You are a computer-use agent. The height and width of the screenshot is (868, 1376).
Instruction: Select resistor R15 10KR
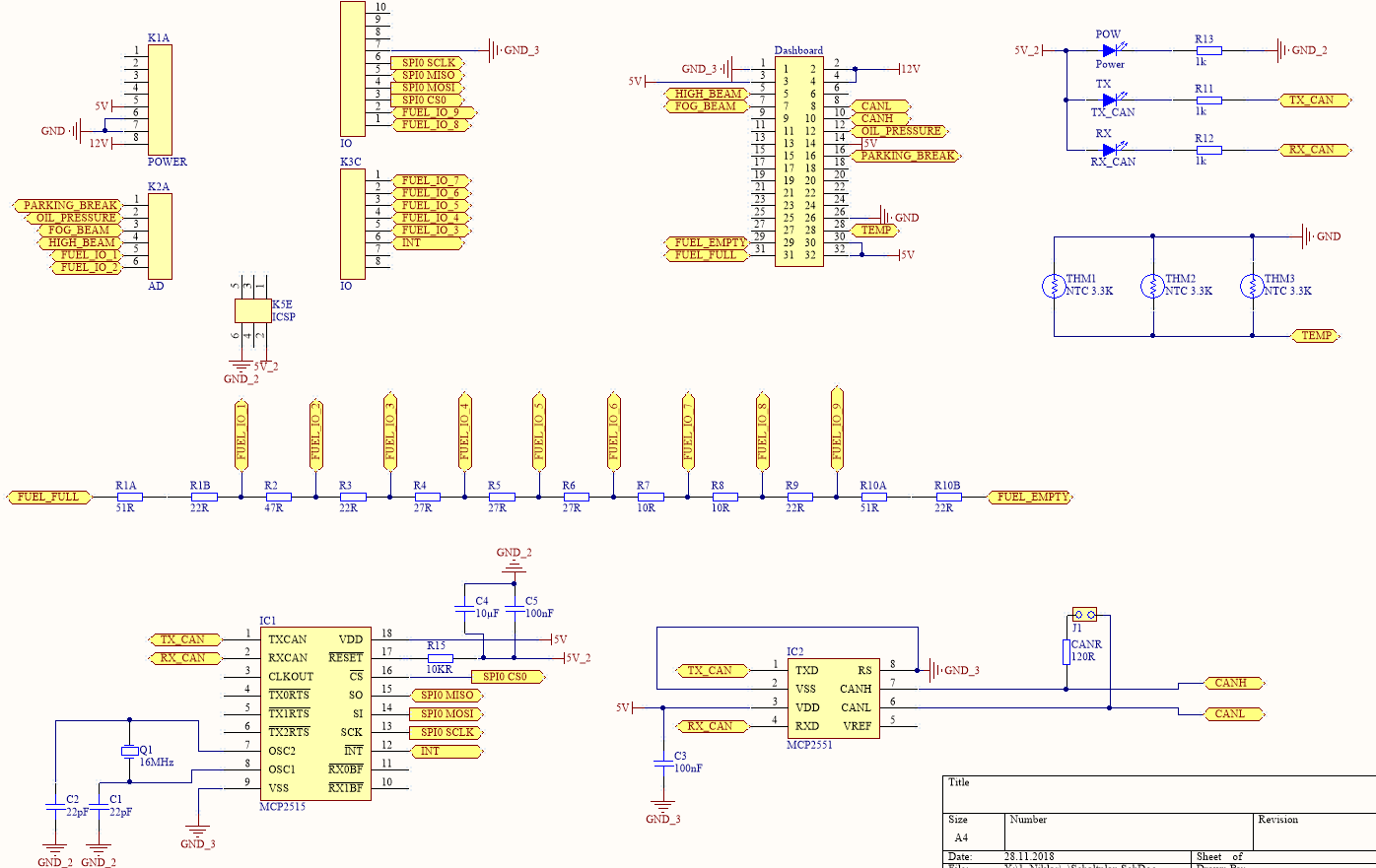click(439, 658)
